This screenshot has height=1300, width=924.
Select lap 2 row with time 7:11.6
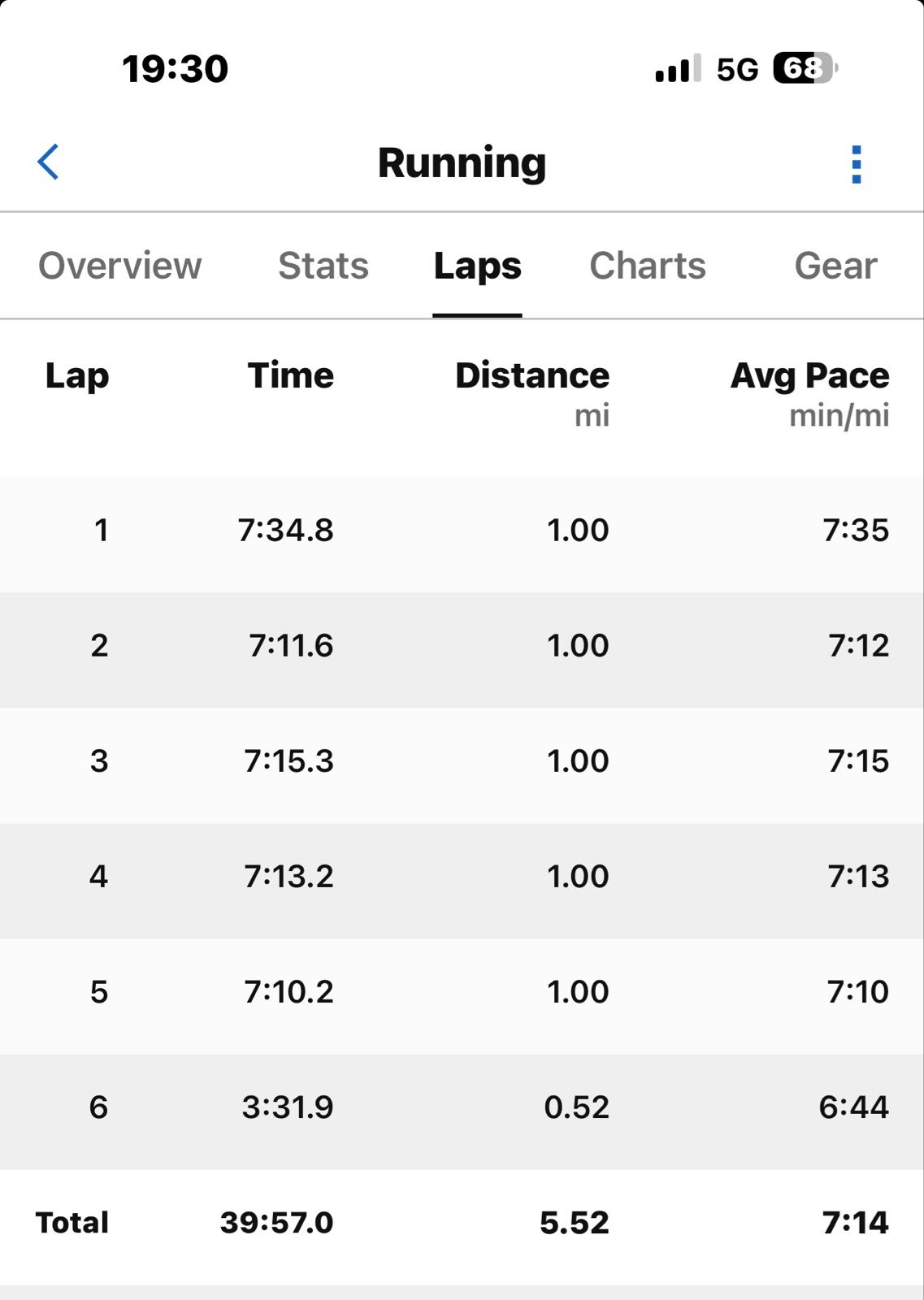[x=462, y=646]
